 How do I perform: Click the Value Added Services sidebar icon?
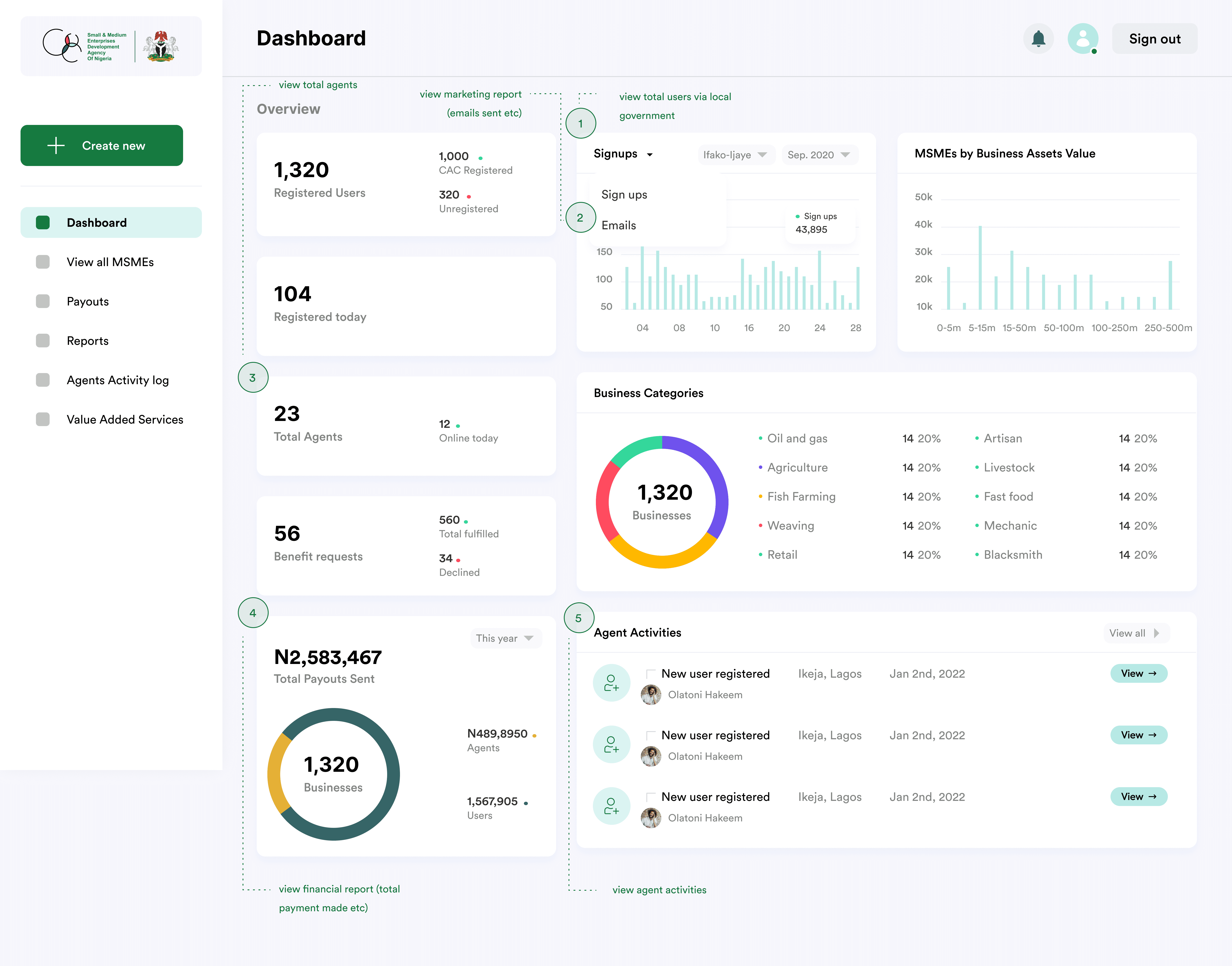point(43,419)
